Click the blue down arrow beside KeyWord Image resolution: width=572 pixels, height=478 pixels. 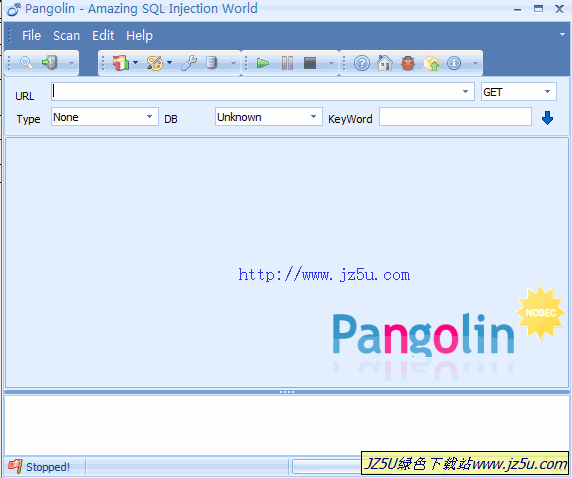point(547,118)
